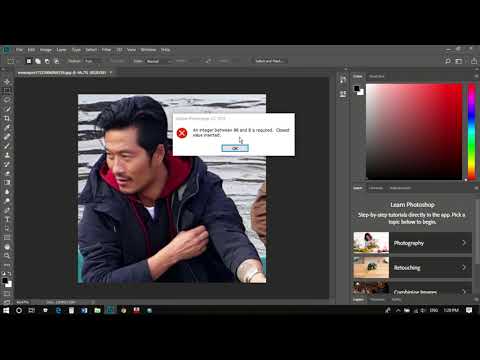This screenshot has height=360, width=480.
Task: Open the Image menu
Action: [x=46, y=50]
